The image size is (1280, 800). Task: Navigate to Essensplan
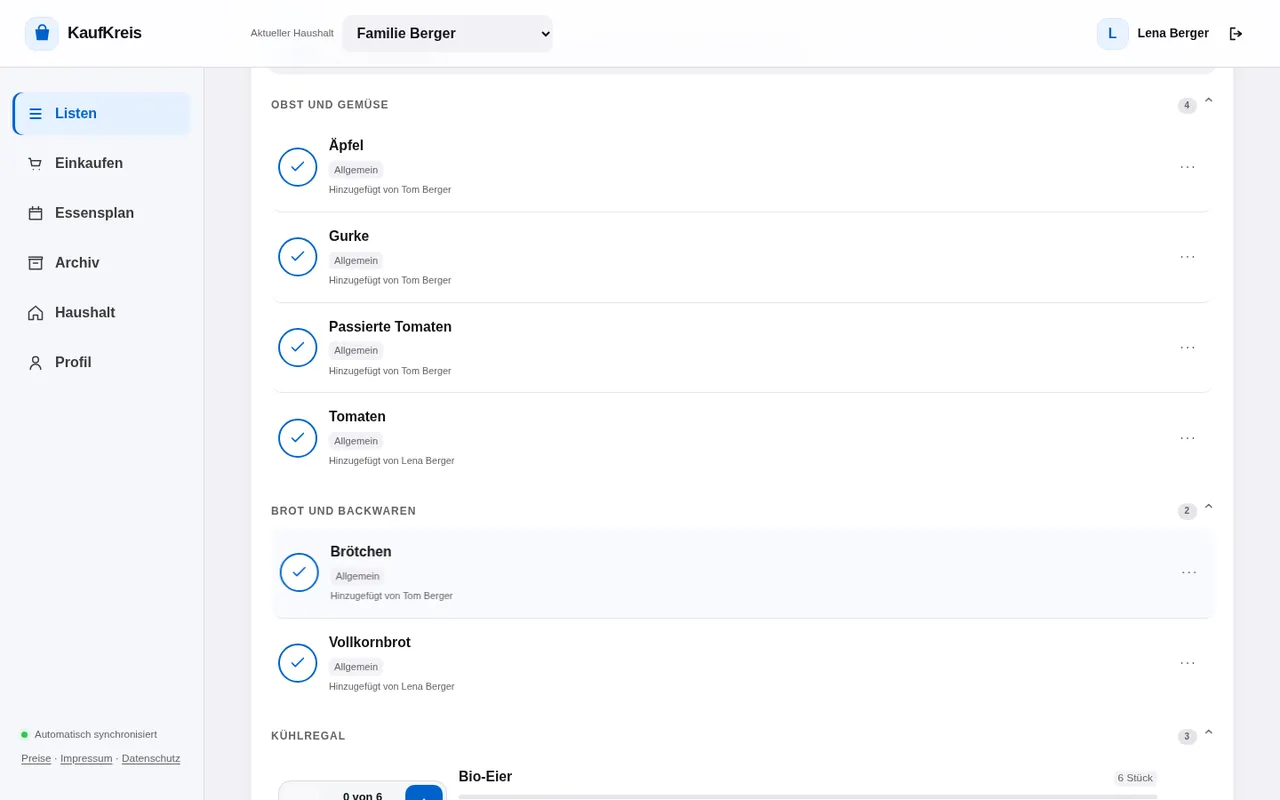pos(101,213)
